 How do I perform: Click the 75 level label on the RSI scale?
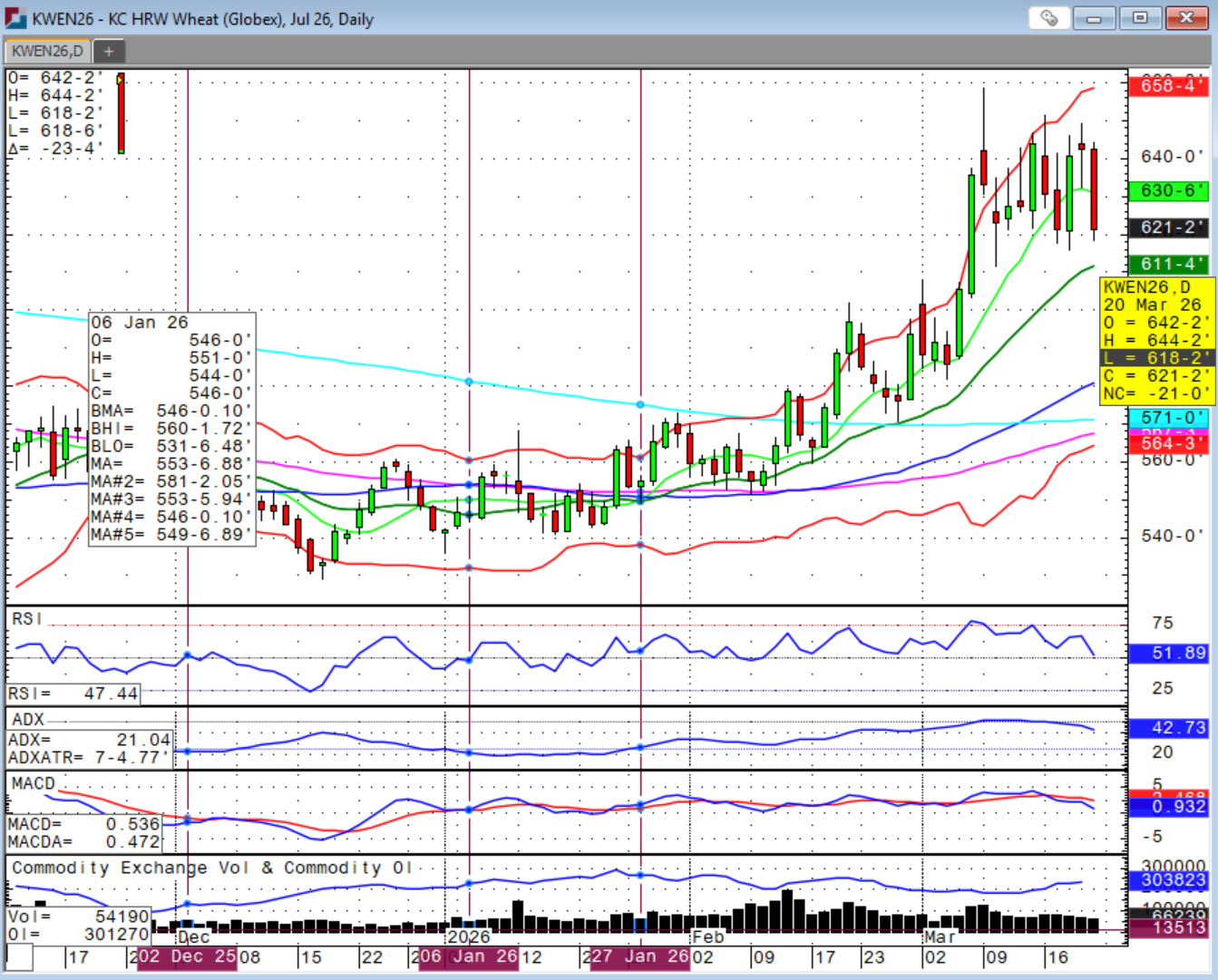[1163, 623]
